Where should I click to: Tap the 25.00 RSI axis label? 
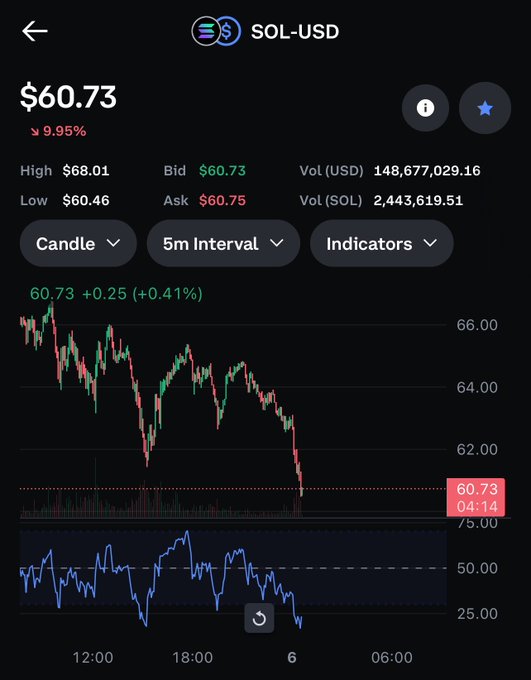click(477, 614)
